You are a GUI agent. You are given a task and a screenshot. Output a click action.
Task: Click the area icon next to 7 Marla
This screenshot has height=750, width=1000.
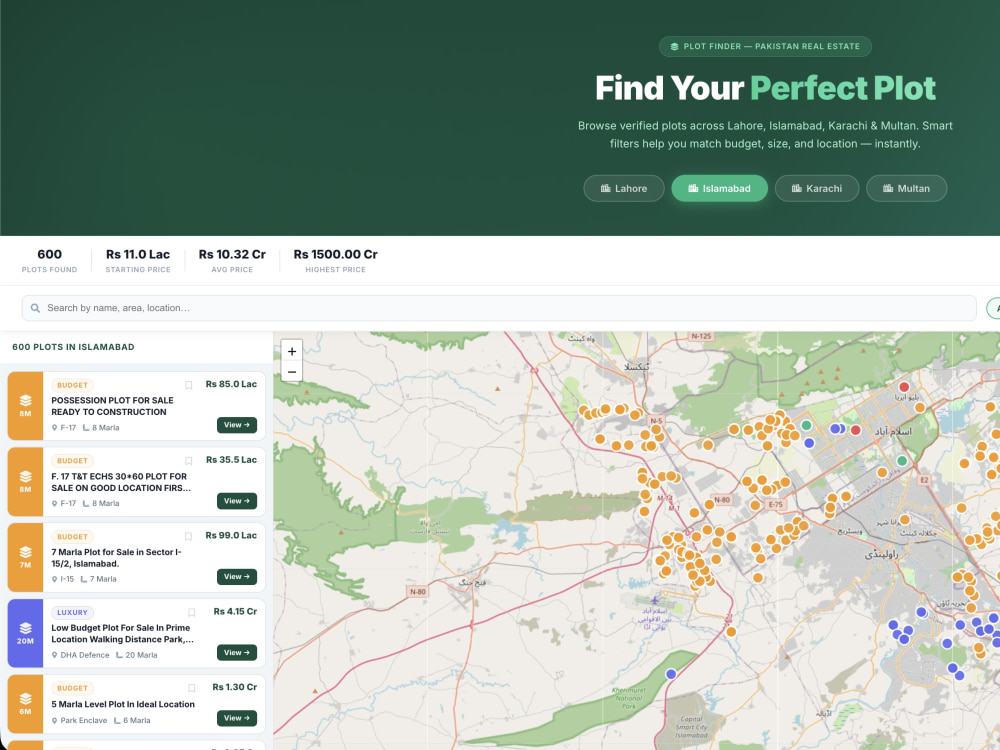84,579
